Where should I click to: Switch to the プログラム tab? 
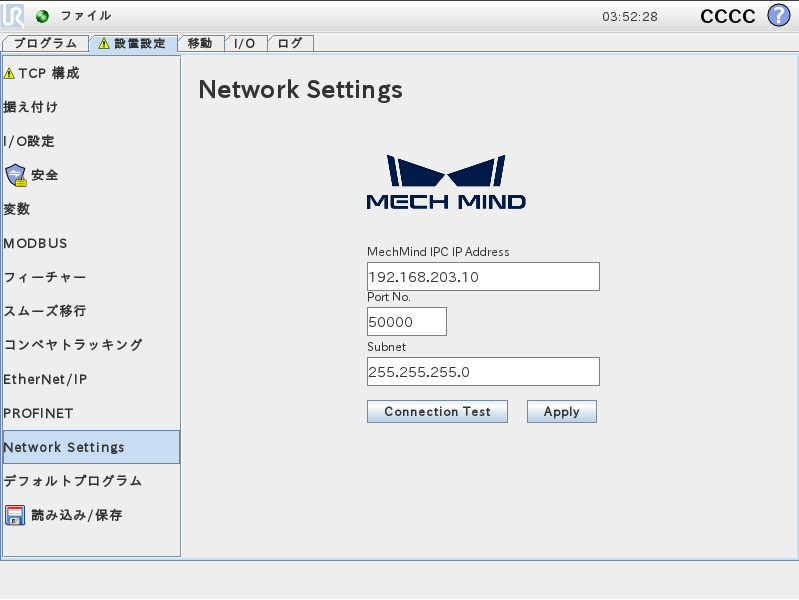click(45, 43)
